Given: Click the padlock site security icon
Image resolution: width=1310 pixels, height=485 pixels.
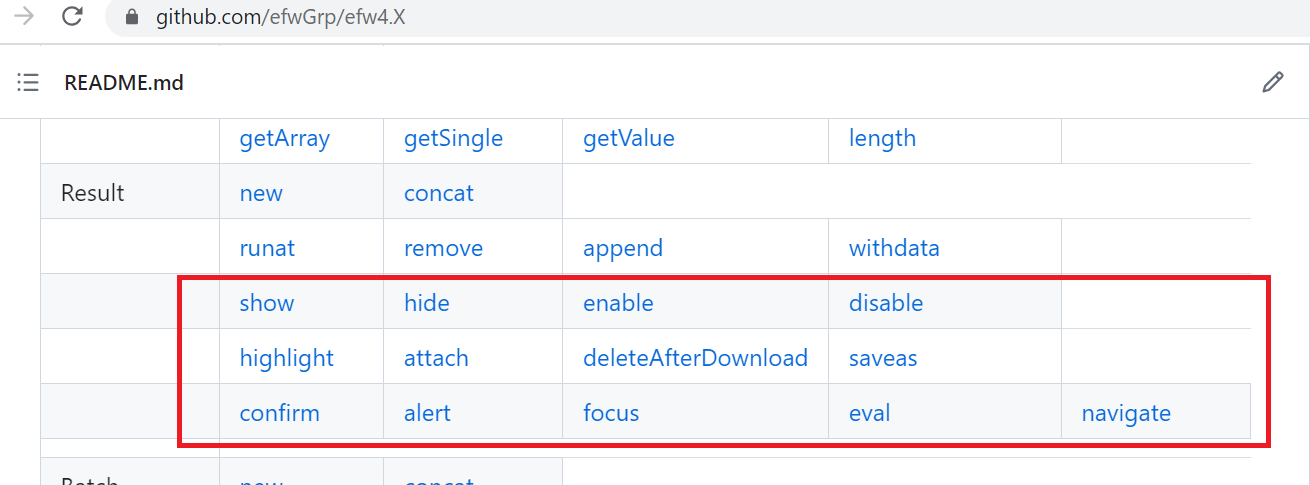Looking at the screenshot, I should click(x=131, y=17).
